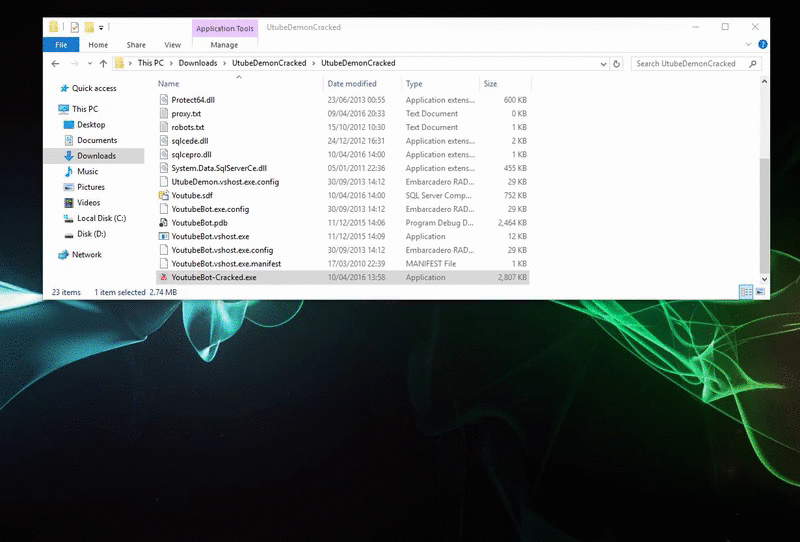Open Documents in the navigation pane
The height and width of the screenshot is (542, 800).
pyautogui.click(x=97, y=140)
